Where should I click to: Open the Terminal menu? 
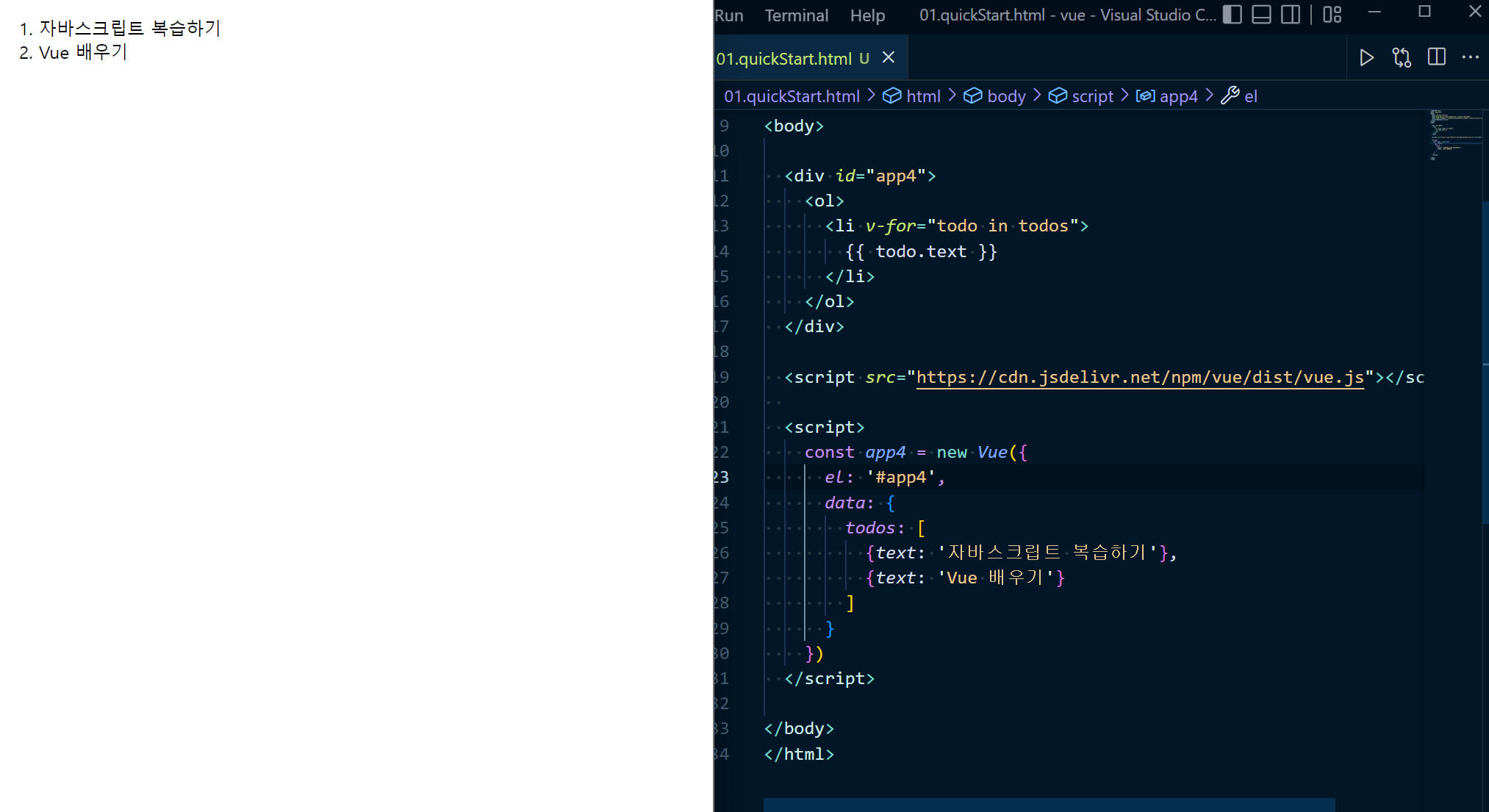pyautogui.click(x=796, y=15)
